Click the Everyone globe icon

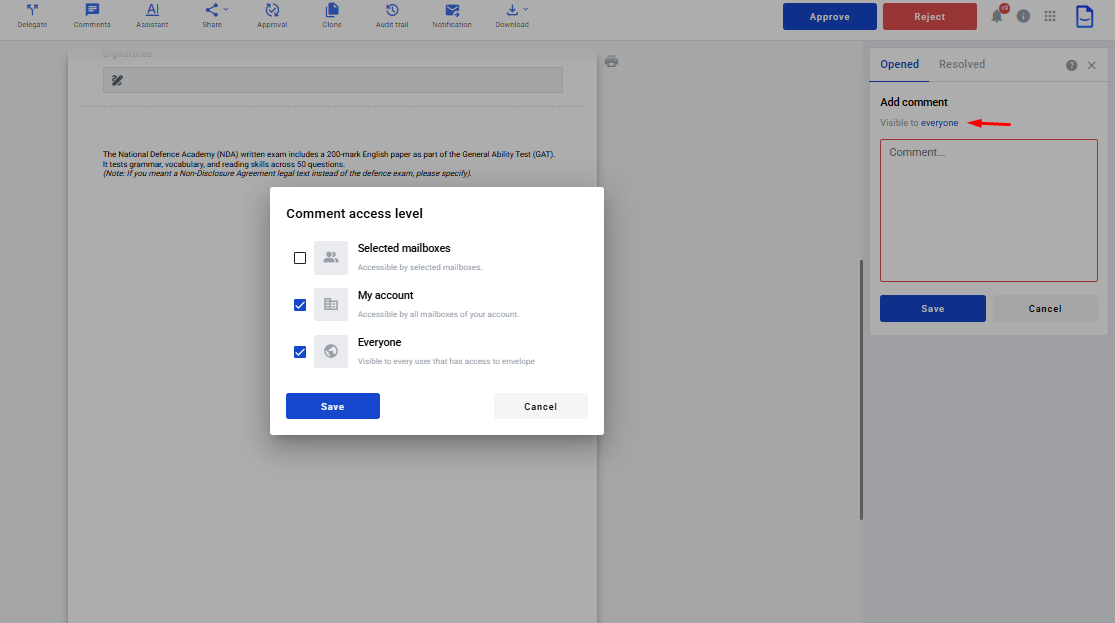pos(331,351)
